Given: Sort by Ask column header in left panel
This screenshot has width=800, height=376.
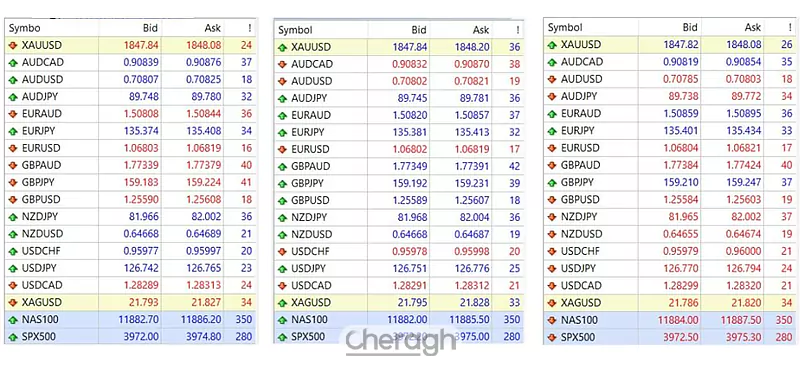Looking at the screenshot, I should click(213, 28).
